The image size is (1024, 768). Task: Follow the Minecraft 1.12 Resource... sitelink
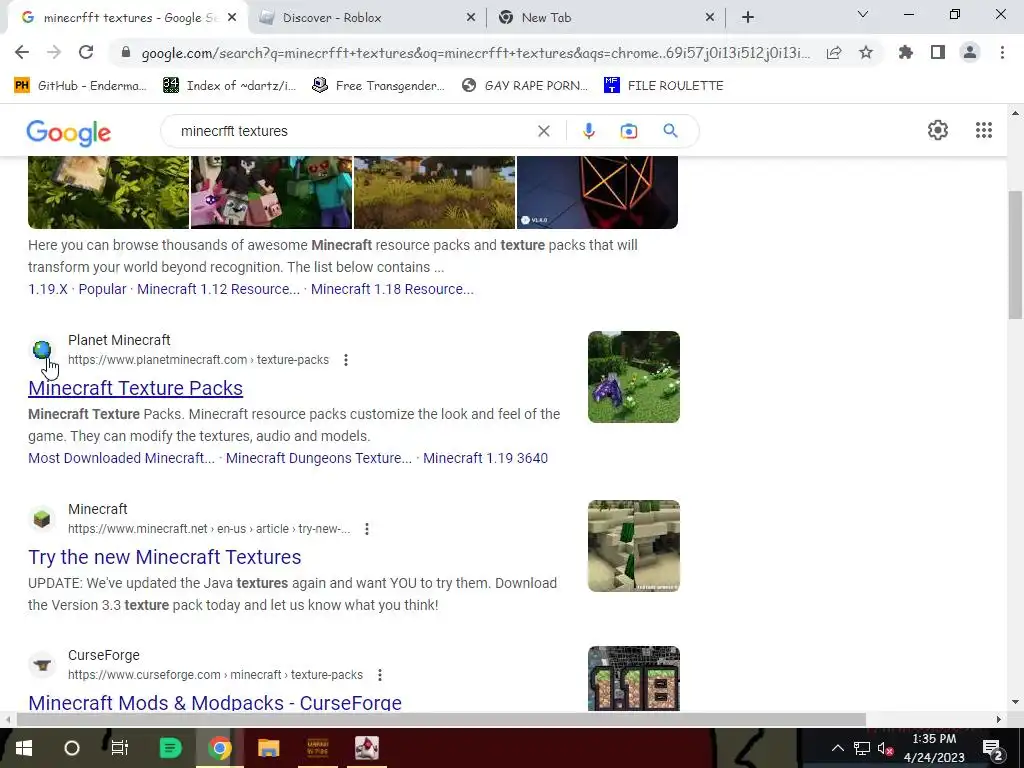coord(218,289)
